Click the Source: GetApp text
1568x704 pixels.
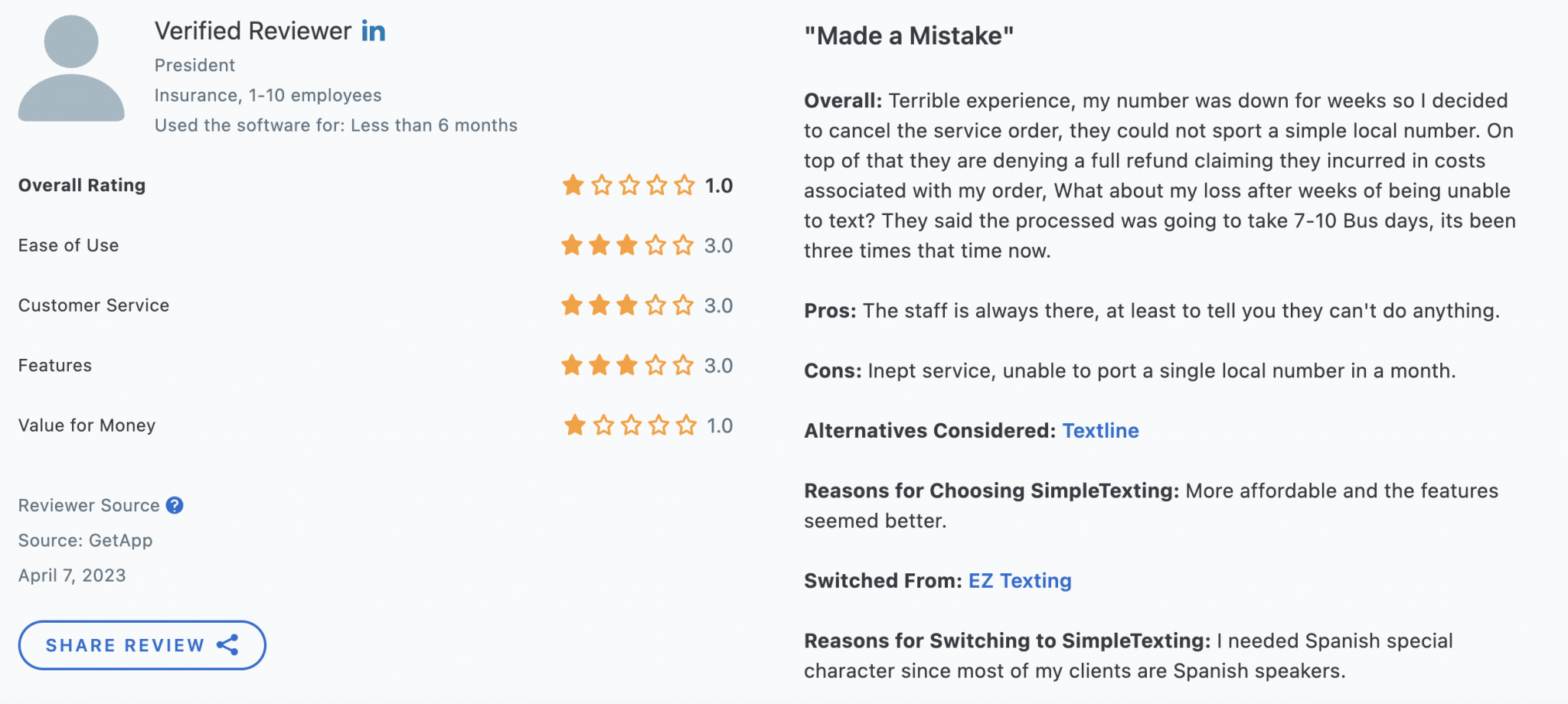tap(85, 540)
